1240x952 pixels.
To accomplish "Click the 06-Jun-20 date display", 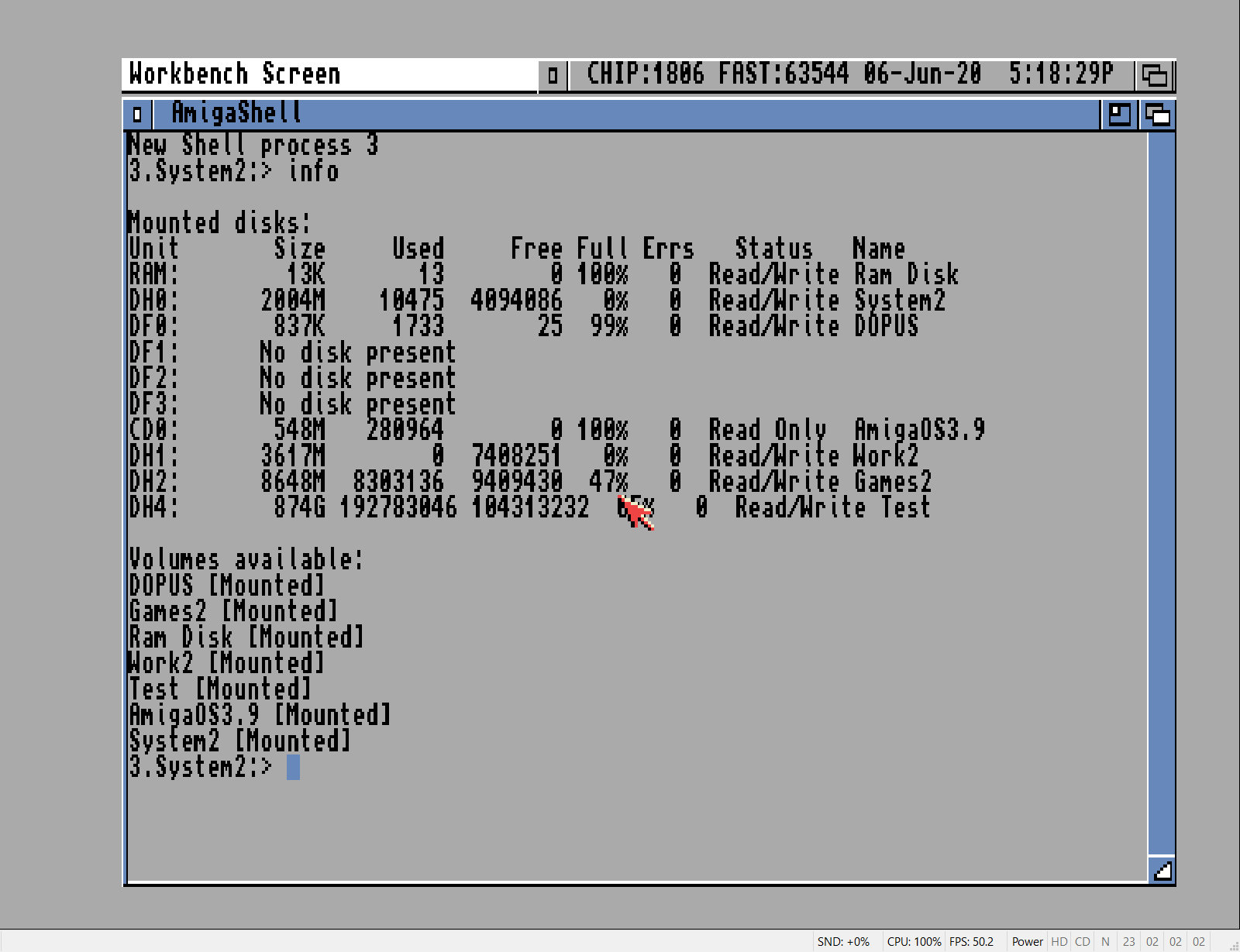I will (922, 74).
